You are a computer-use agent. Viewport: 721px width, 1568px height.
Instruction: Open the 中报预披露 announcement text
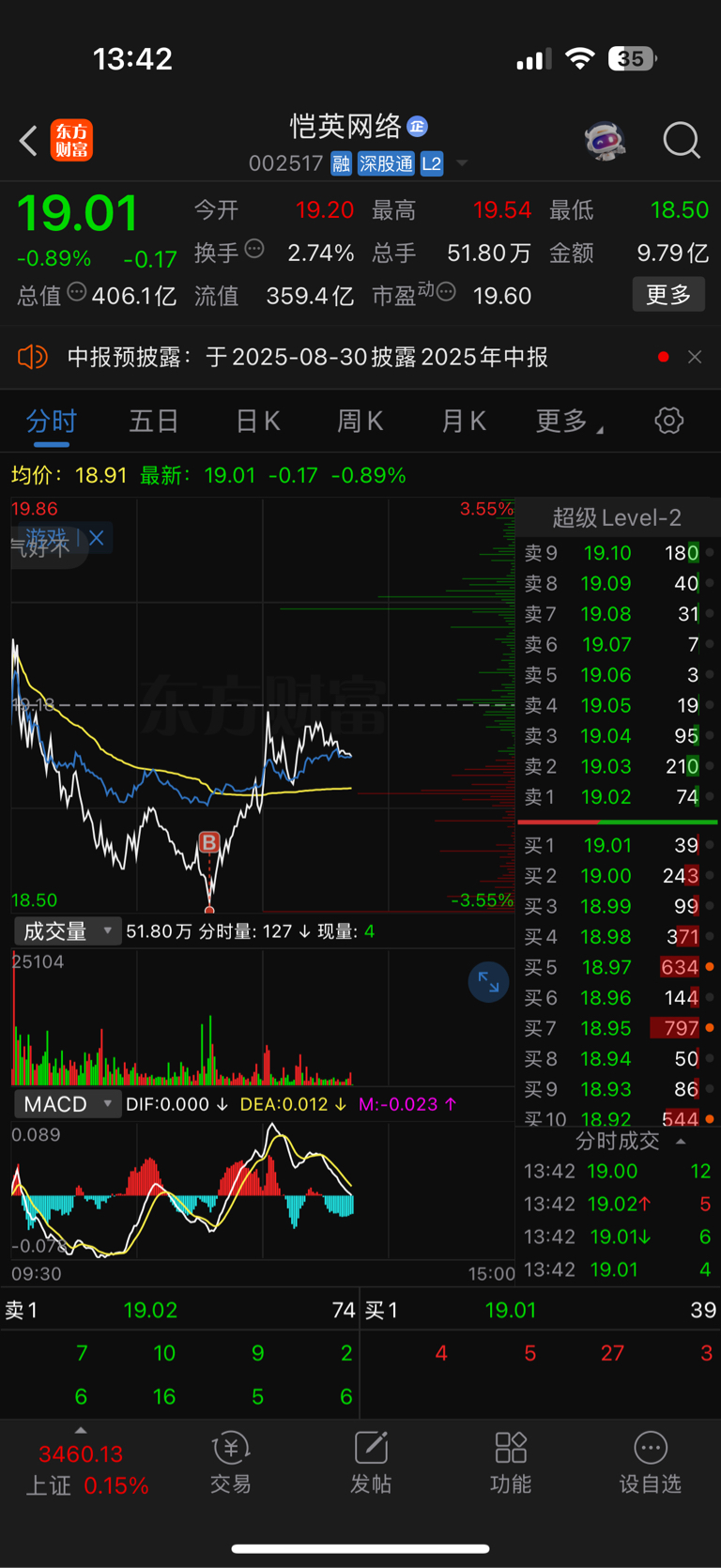(308, 357)
